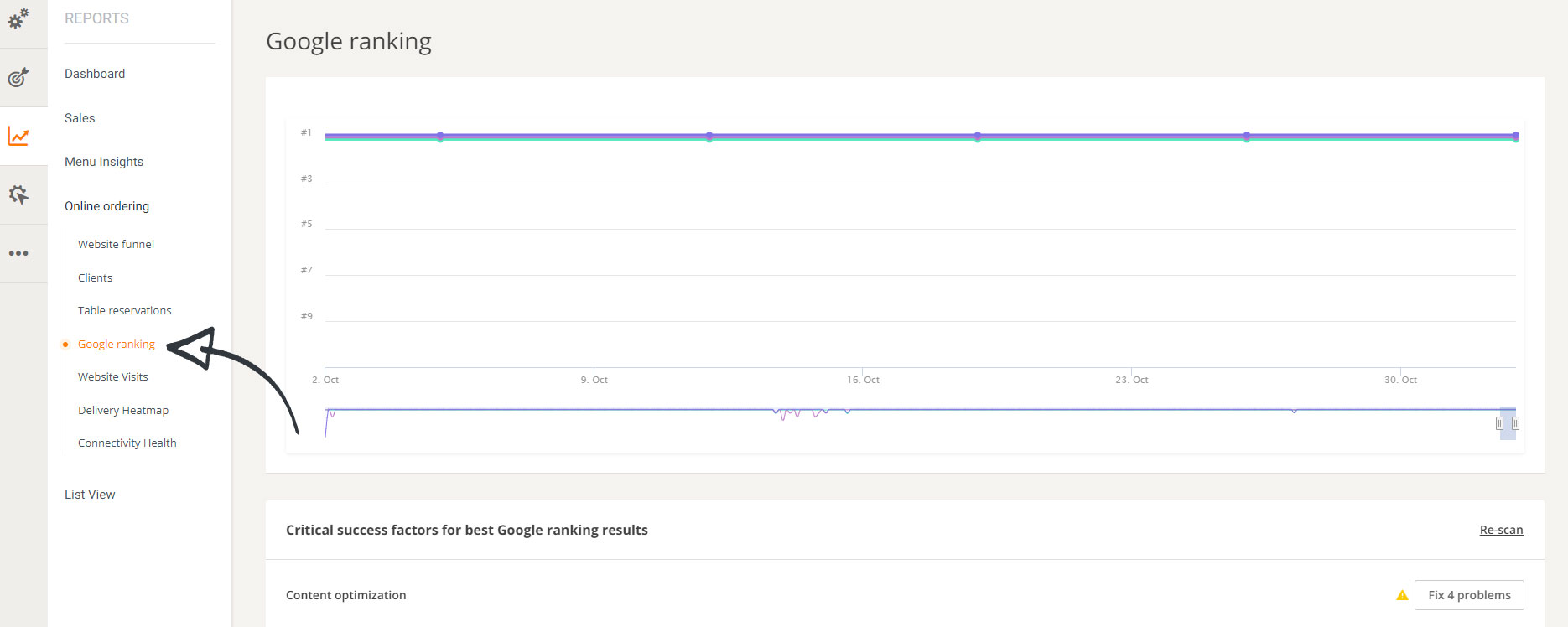View Table reservations report

coord(124,310)
